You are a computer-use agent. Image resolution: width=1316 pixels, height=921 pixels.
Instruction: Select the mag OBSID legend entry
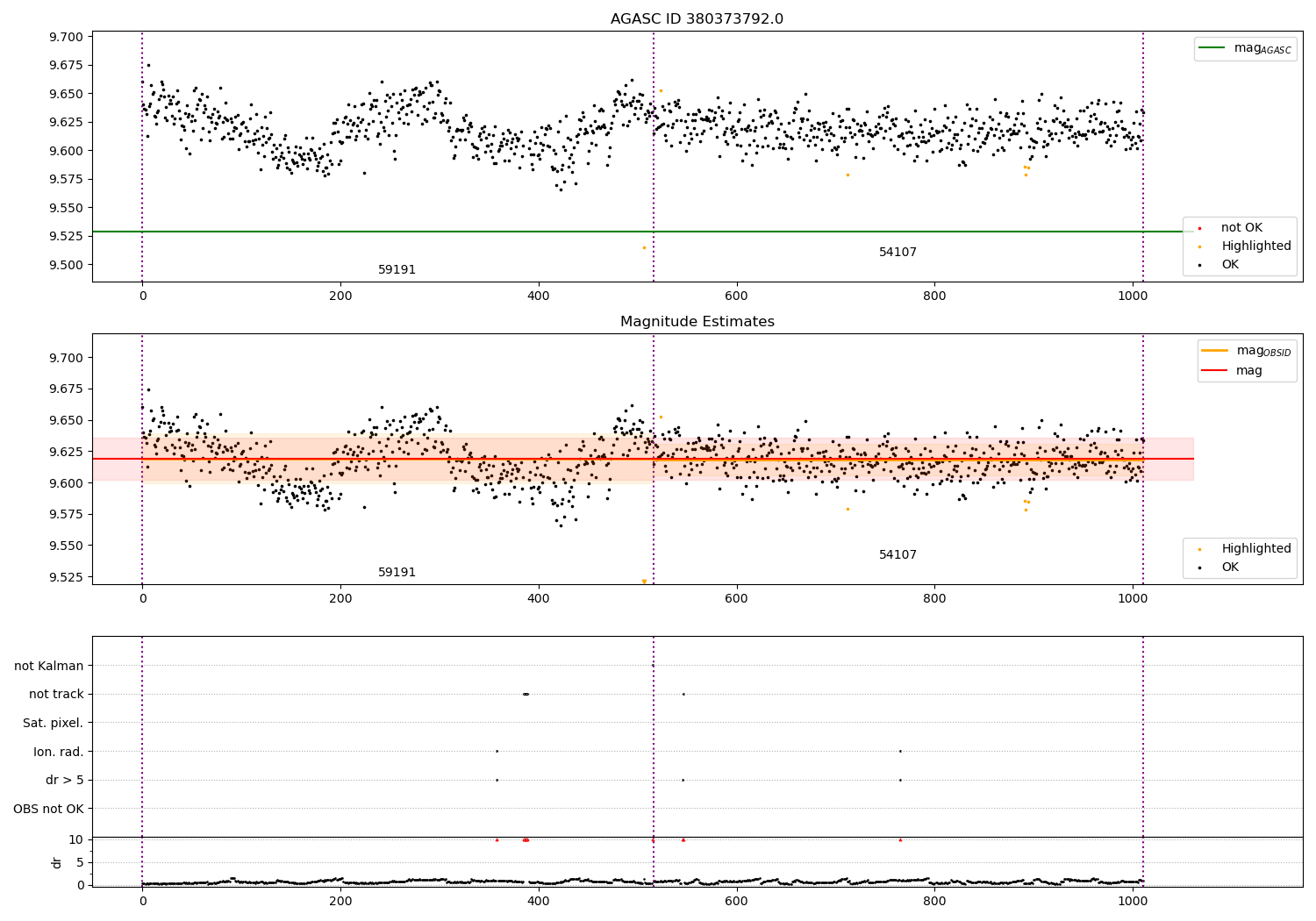1247,351
